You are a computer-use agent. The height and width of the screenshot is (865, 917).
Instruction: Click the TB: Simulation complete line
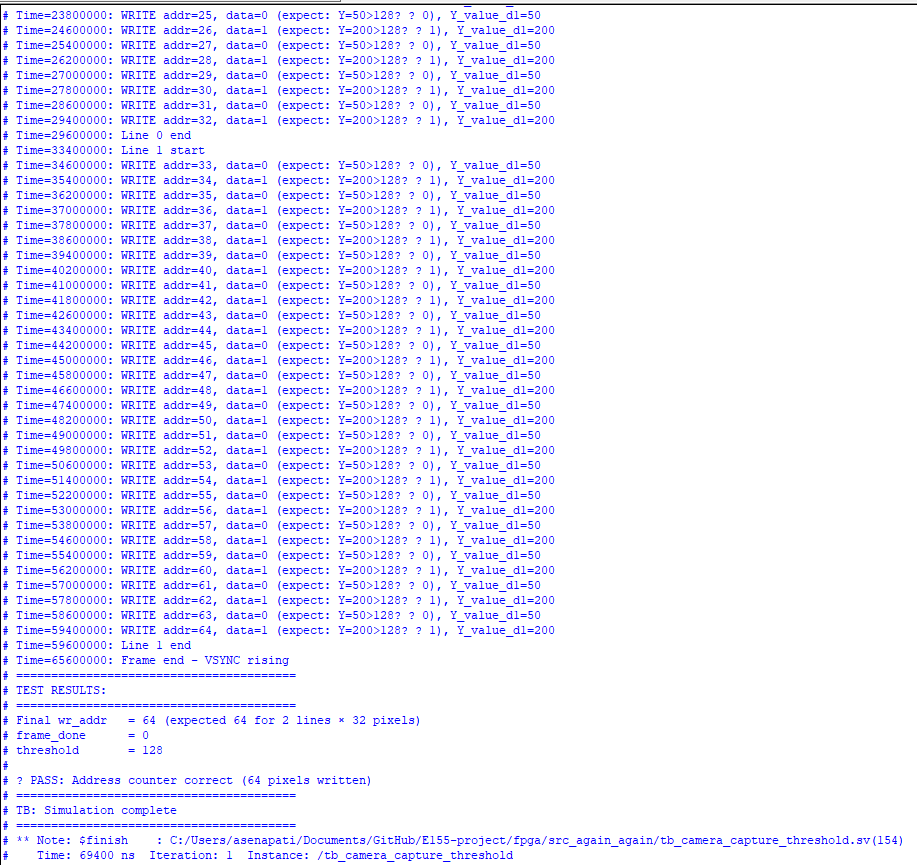[x=96, y=810]
